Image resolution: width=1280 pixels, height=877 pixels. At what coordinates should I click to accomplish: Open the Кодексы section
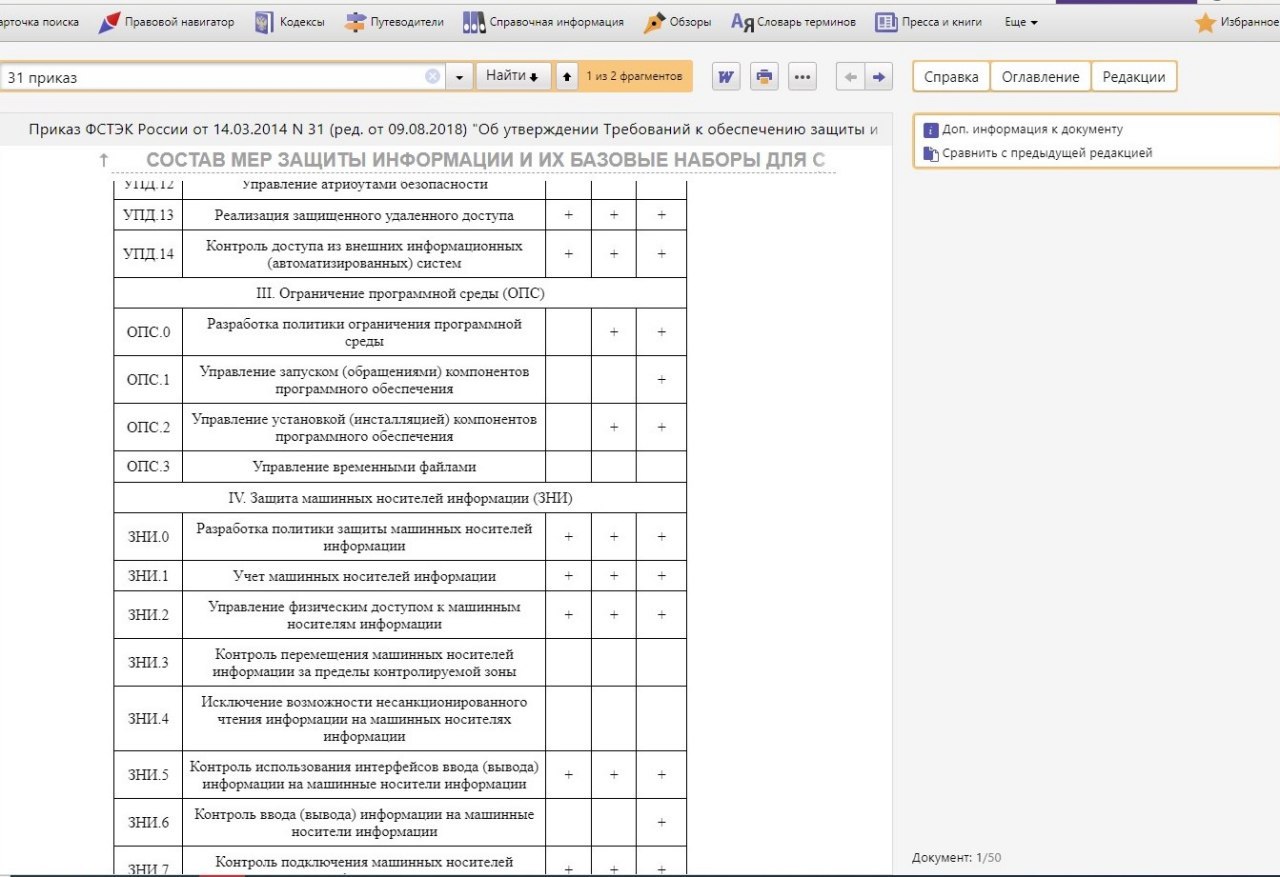tap(289, 22)
